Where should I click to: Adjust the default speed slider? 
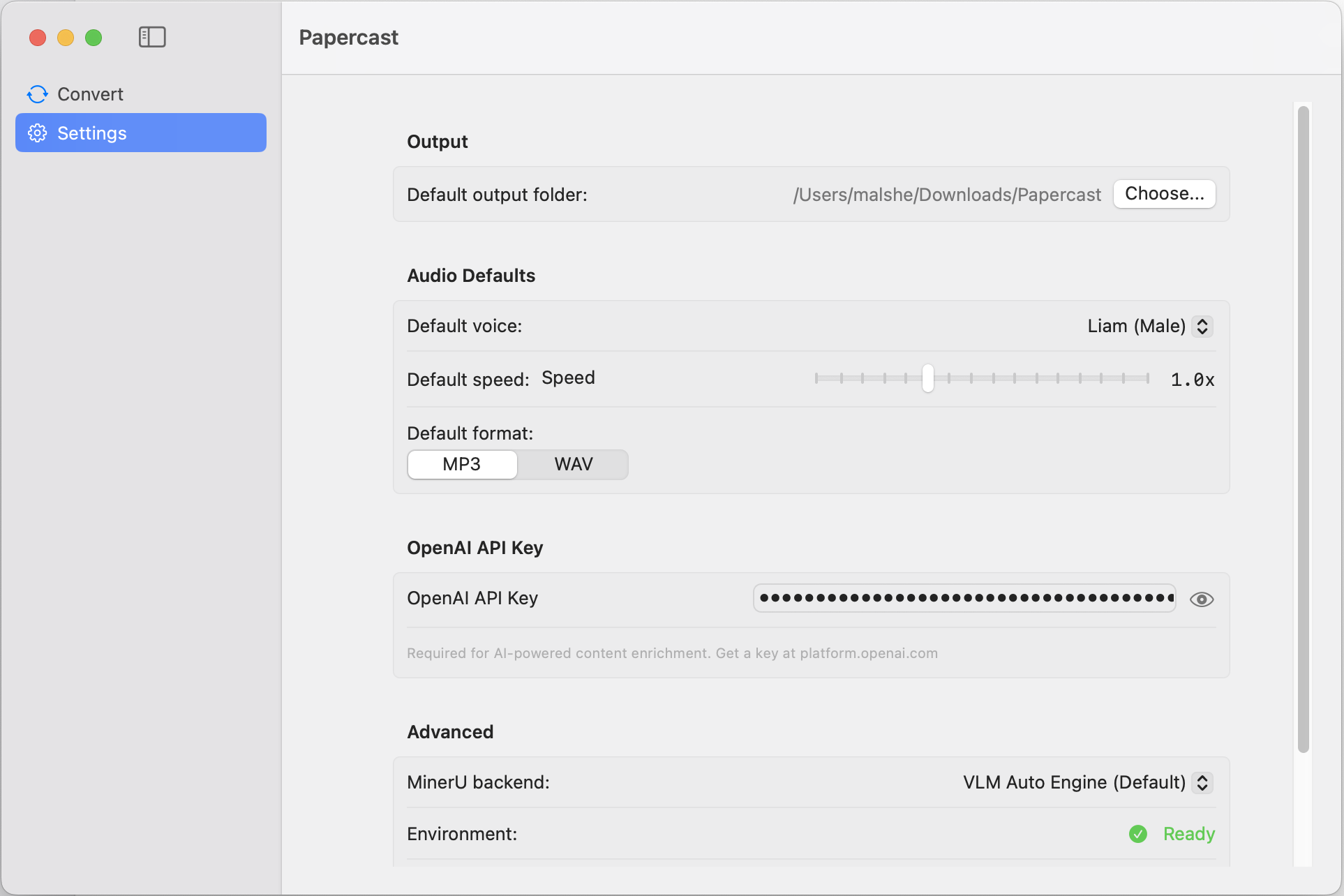coord(927,378)
